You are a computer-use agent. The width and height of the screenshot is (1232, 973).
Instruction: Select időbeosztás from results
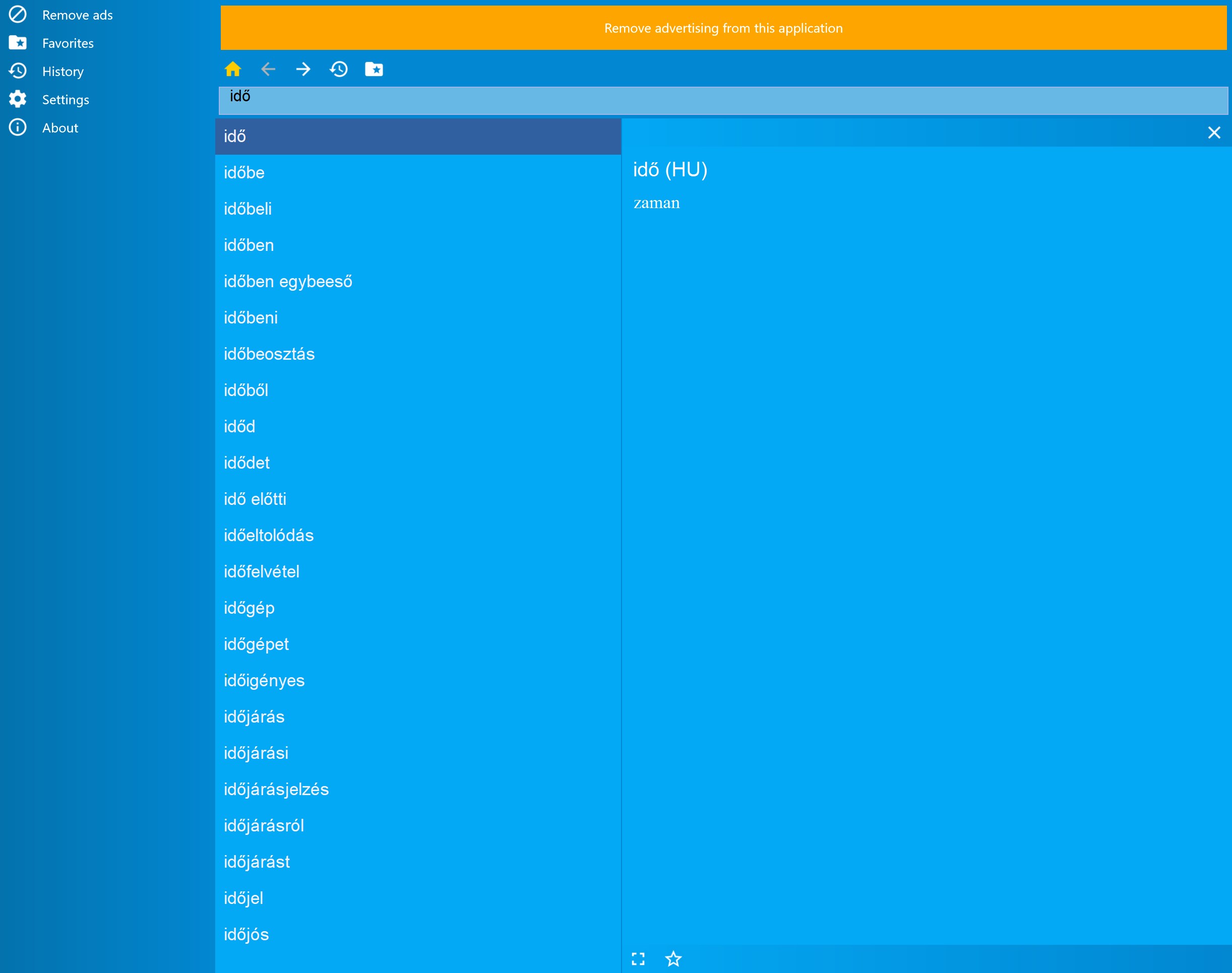click(x=269, y=354)
